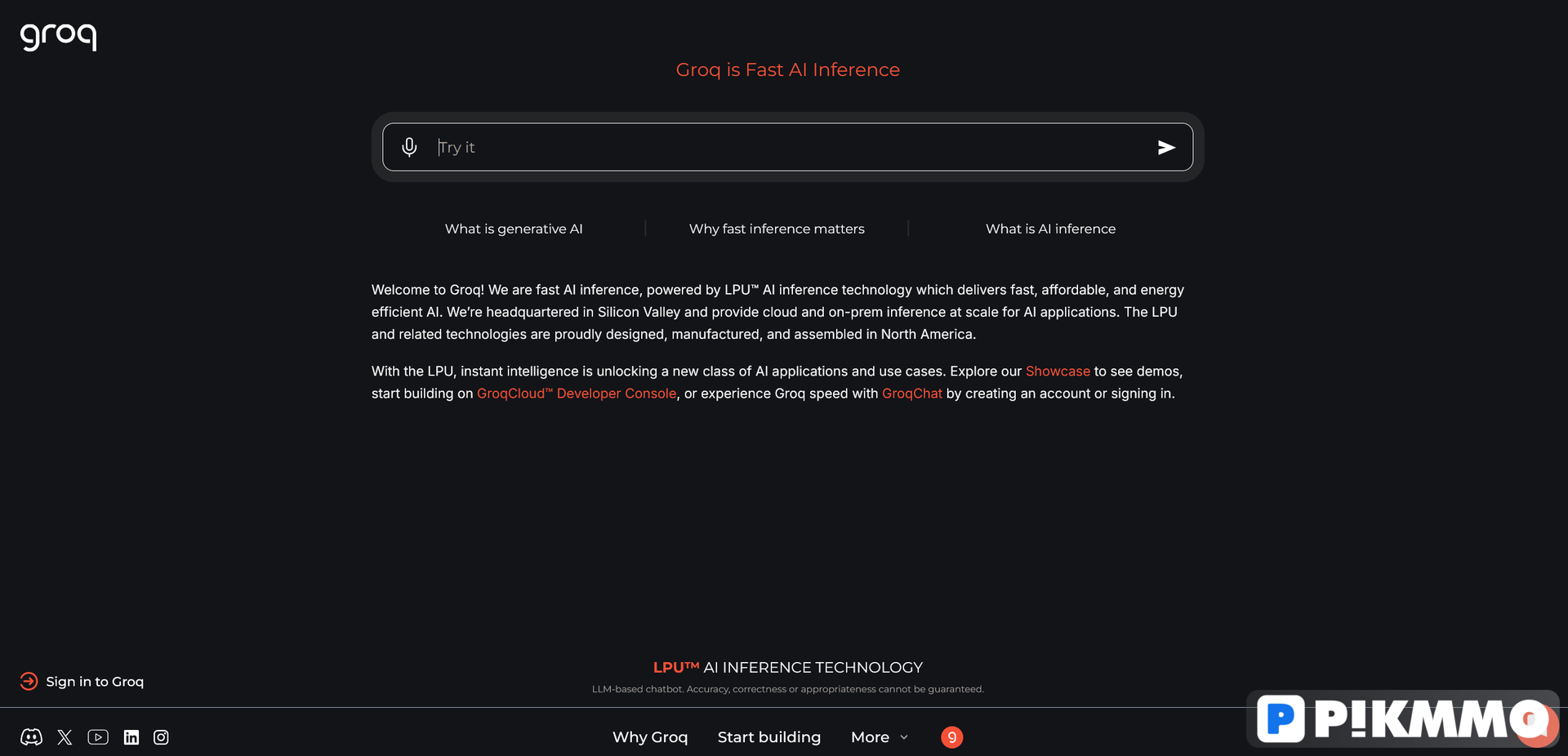Open the GroqChat link
This screenshot has width=1568, height=756.
tap(912, 394)
